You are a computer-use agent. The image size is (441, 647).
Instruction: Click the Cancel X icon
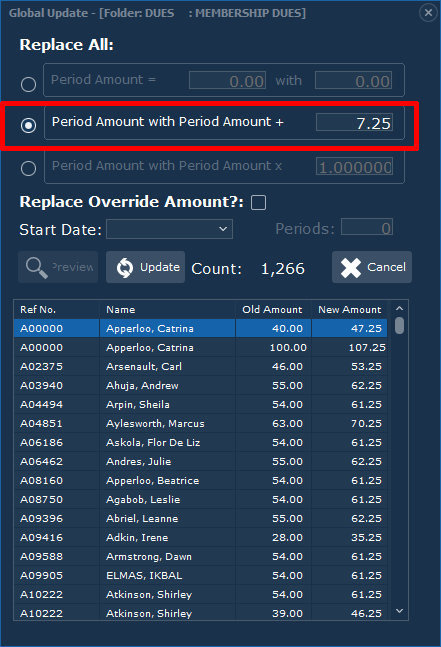point(351,267)
